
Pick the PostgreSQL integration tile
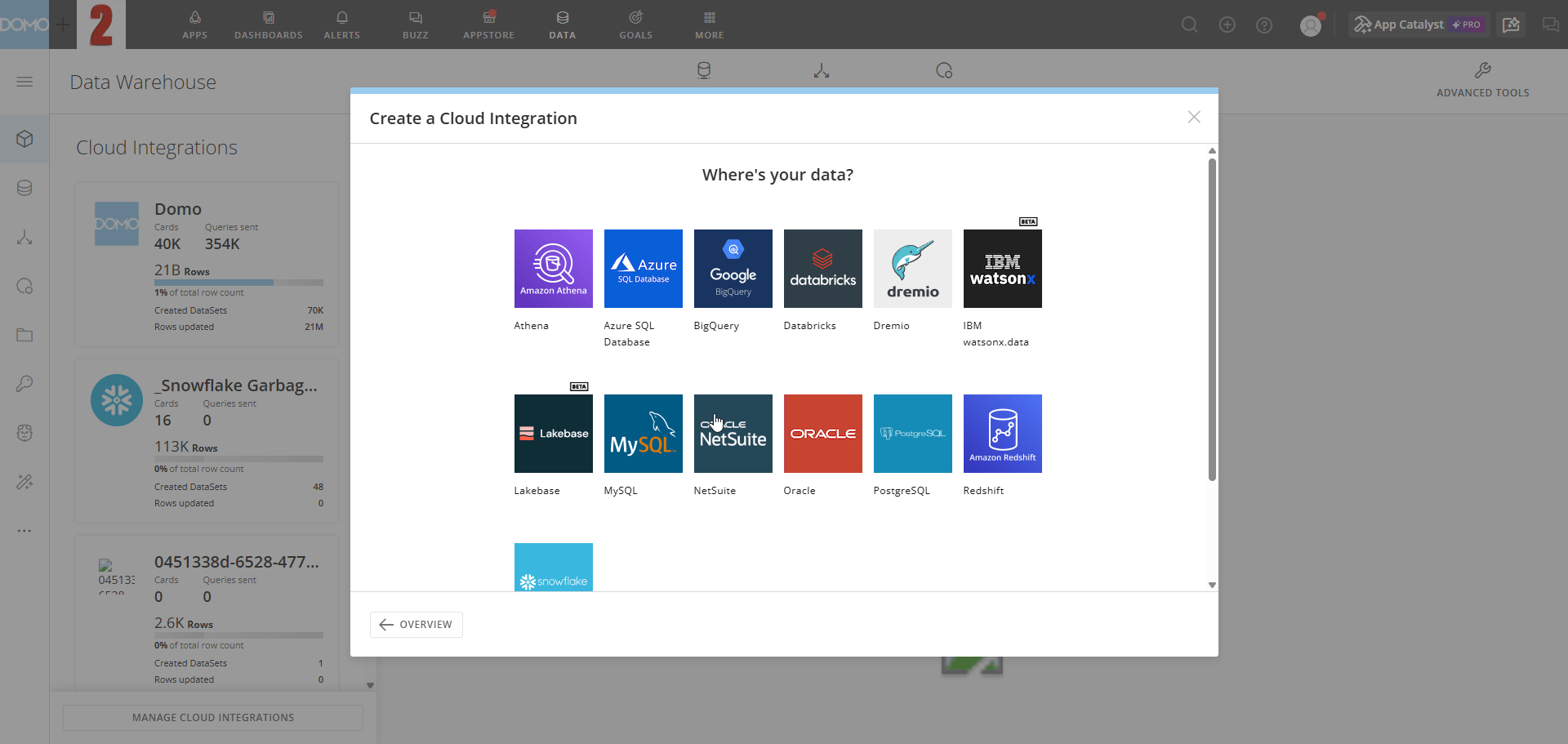point(912,434)
